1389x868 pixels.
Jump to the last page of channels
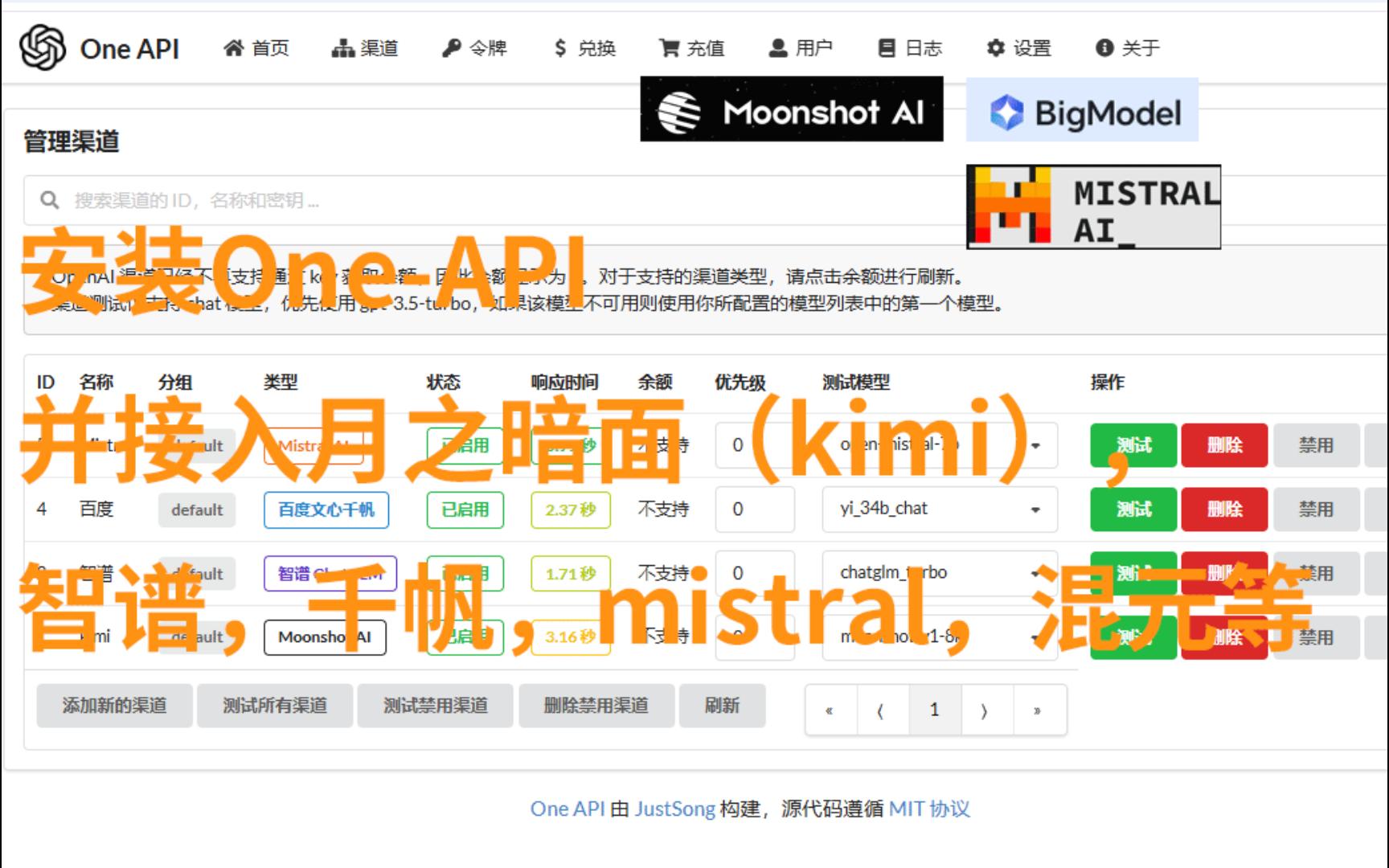click(1040, 710)
